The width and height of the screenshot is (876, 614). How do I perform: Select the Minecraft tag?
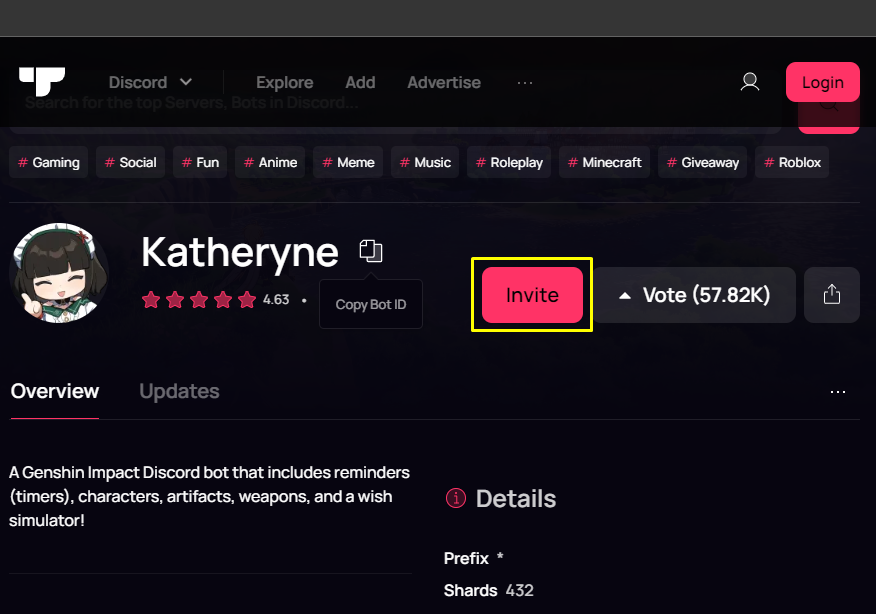coord(604,162)
